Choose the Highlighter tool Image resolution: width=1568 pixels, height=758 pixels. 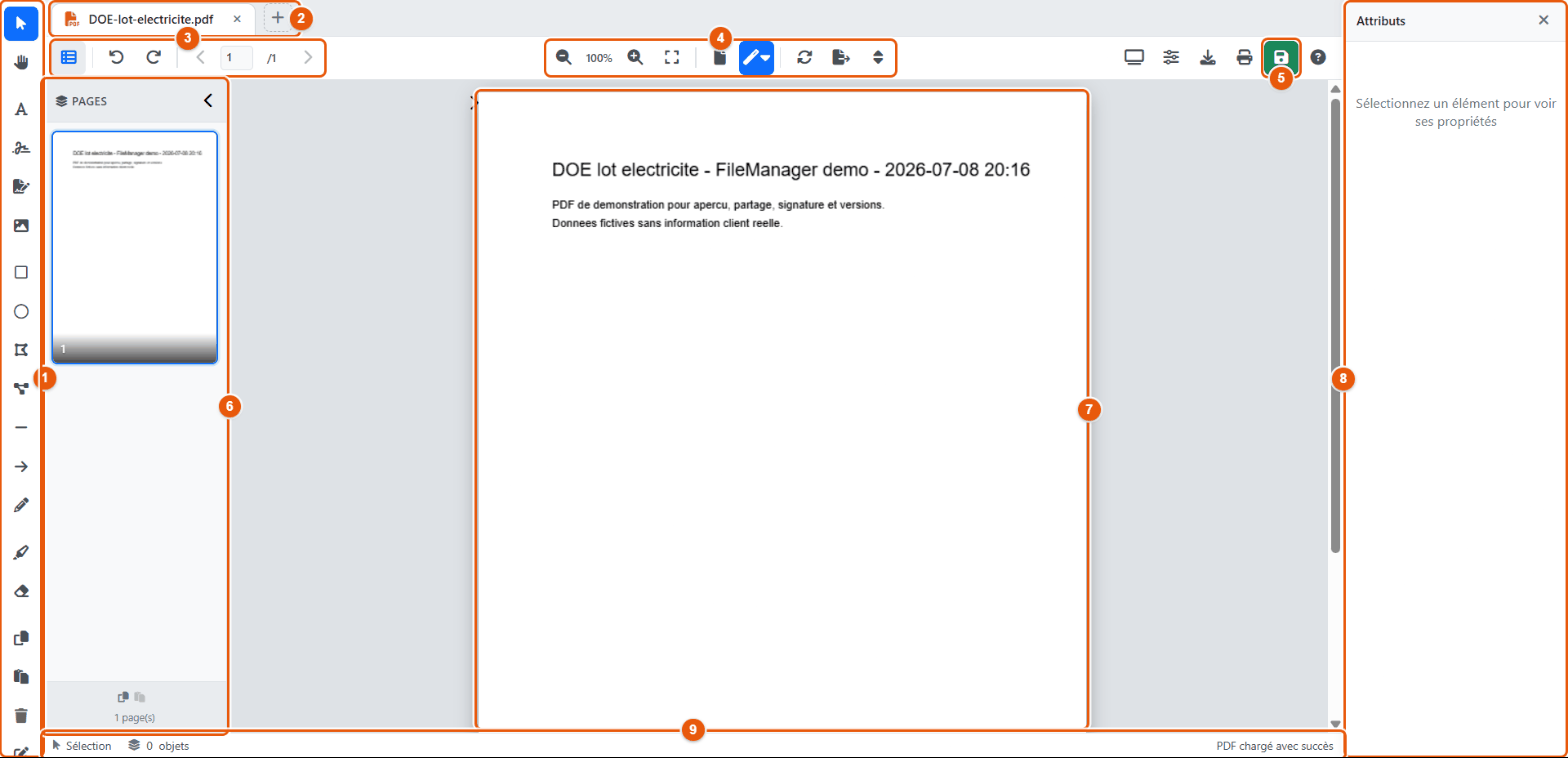point(21,551)
